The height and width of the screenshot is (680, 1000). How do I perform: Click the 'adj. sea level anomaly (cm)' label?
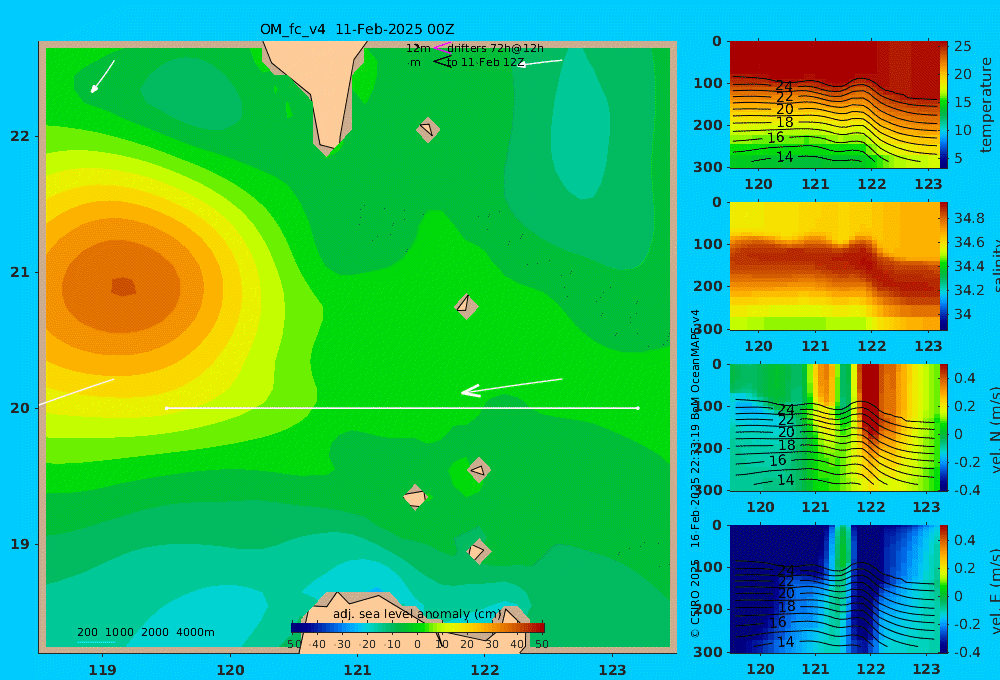coord(418,614)
